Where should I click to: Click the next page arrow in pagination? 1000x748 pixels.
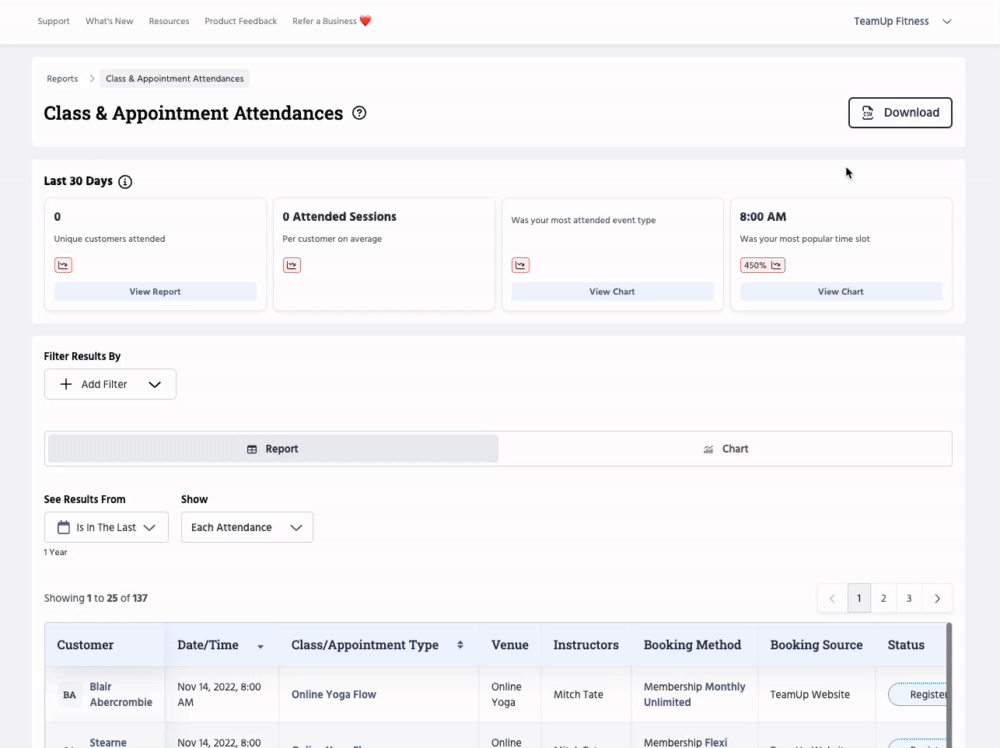click(937, 598)
